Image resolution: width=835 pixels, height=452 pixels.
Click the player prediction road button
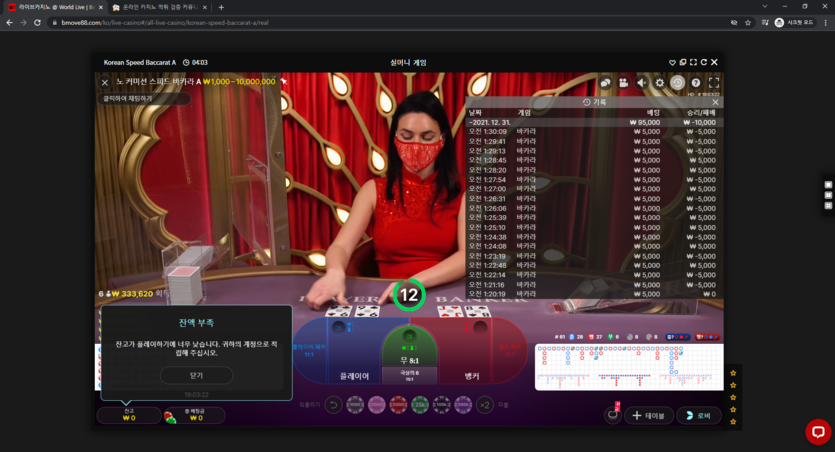coord(677,336)
